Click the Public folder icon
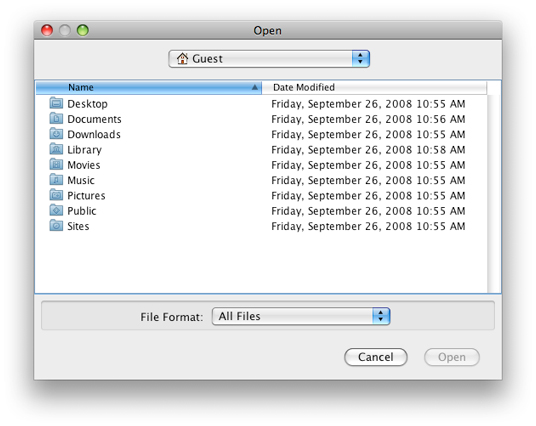This screenshot has height=426, width=536. [x=56, y=210]
